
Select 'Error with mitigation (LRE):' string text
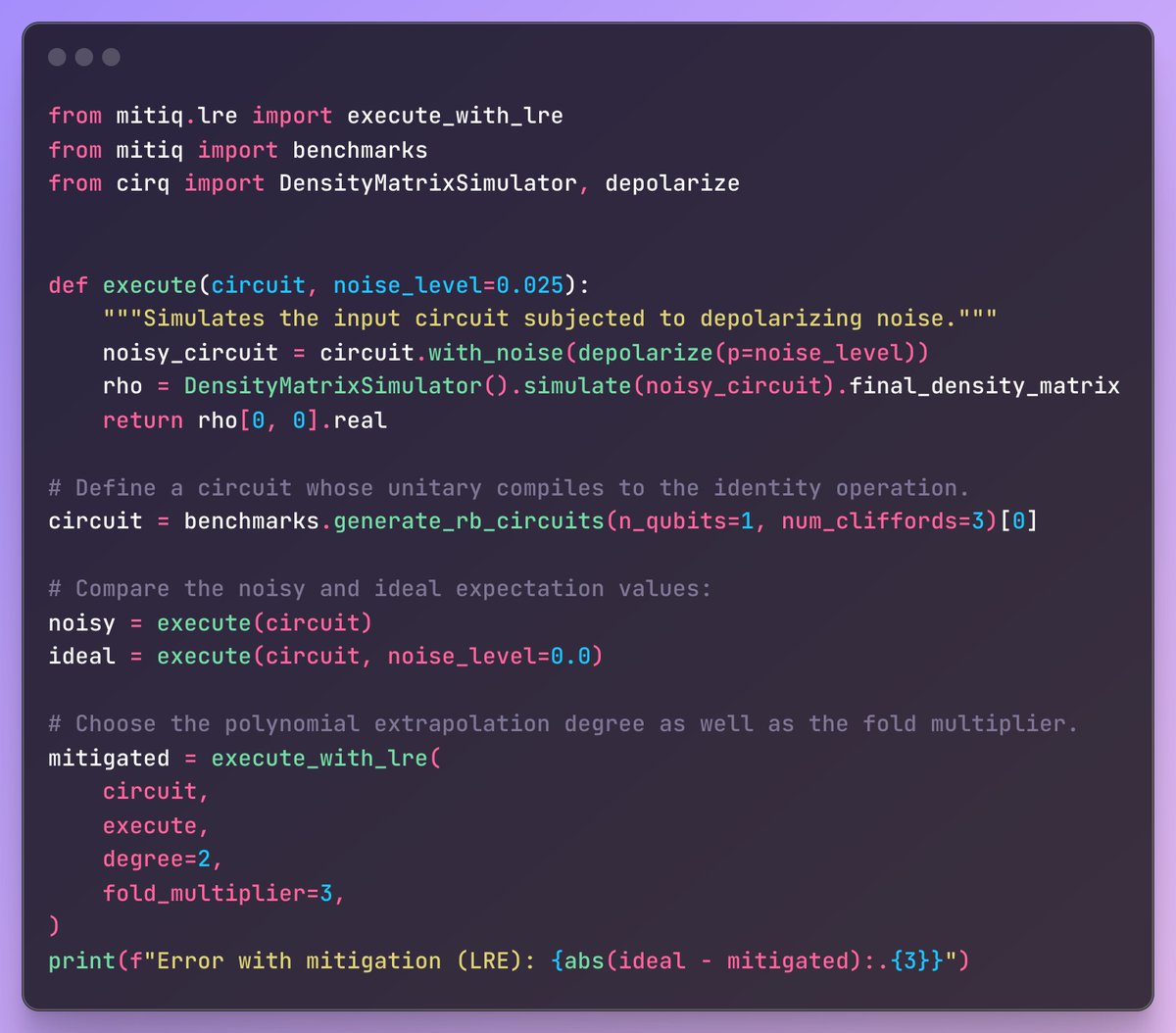pyautogui.click(x=346, y=960)
